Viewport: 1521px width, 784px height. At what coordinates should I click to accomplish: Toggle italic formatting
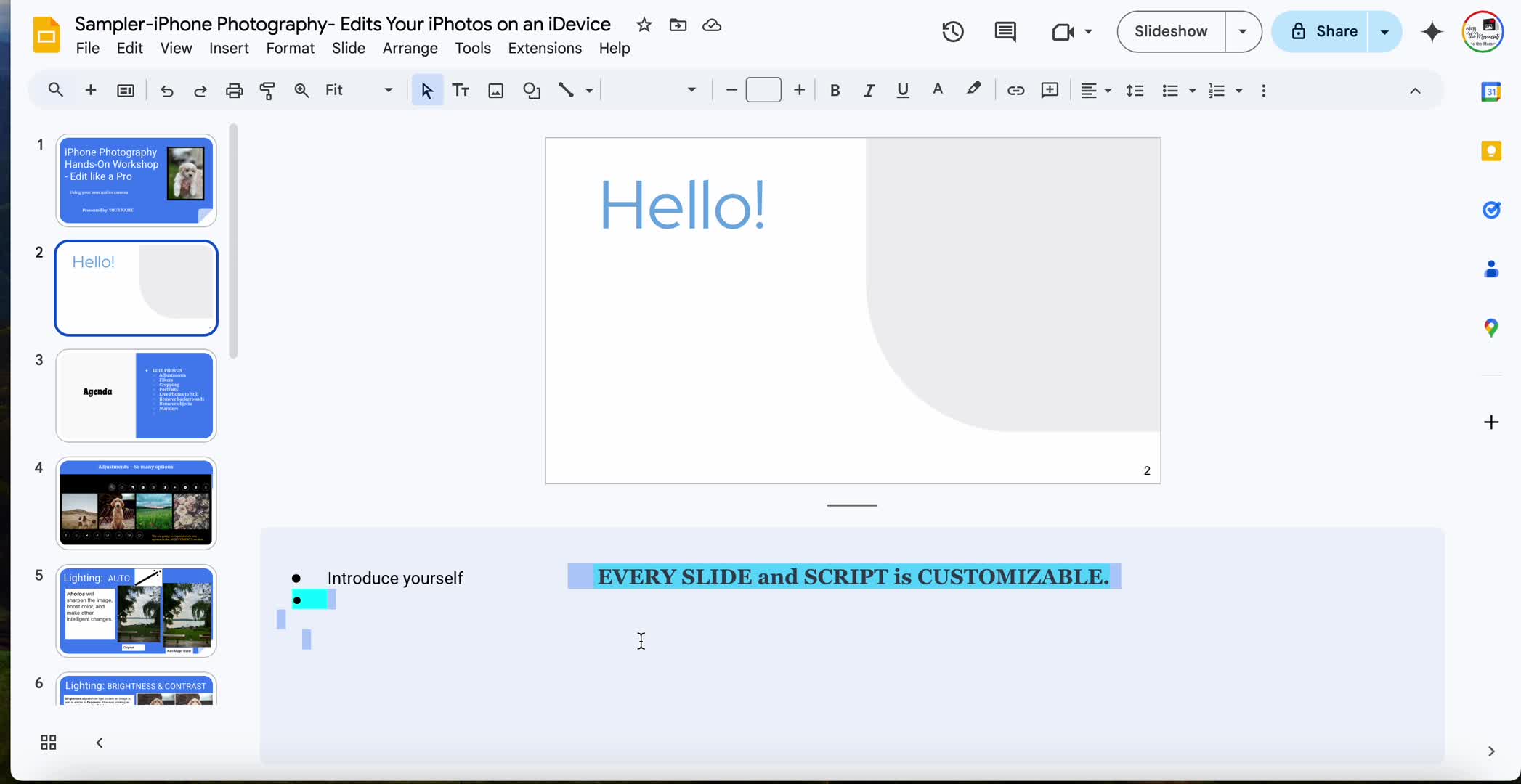point(868,90)
